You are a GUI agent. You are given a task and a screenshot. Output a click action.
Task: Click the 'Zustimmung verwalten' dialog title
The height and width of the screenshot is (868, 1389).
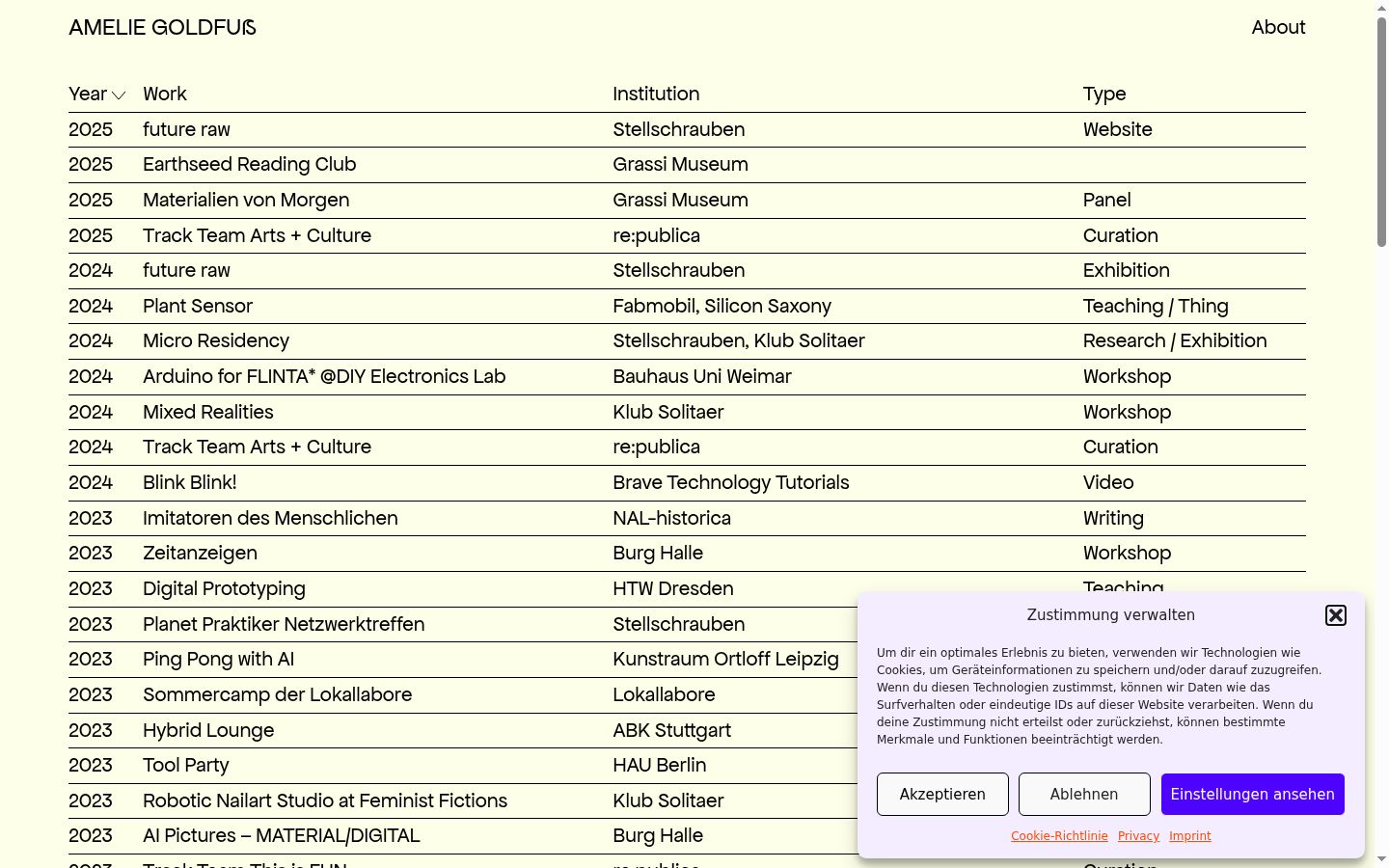(x=1110, y=615)
